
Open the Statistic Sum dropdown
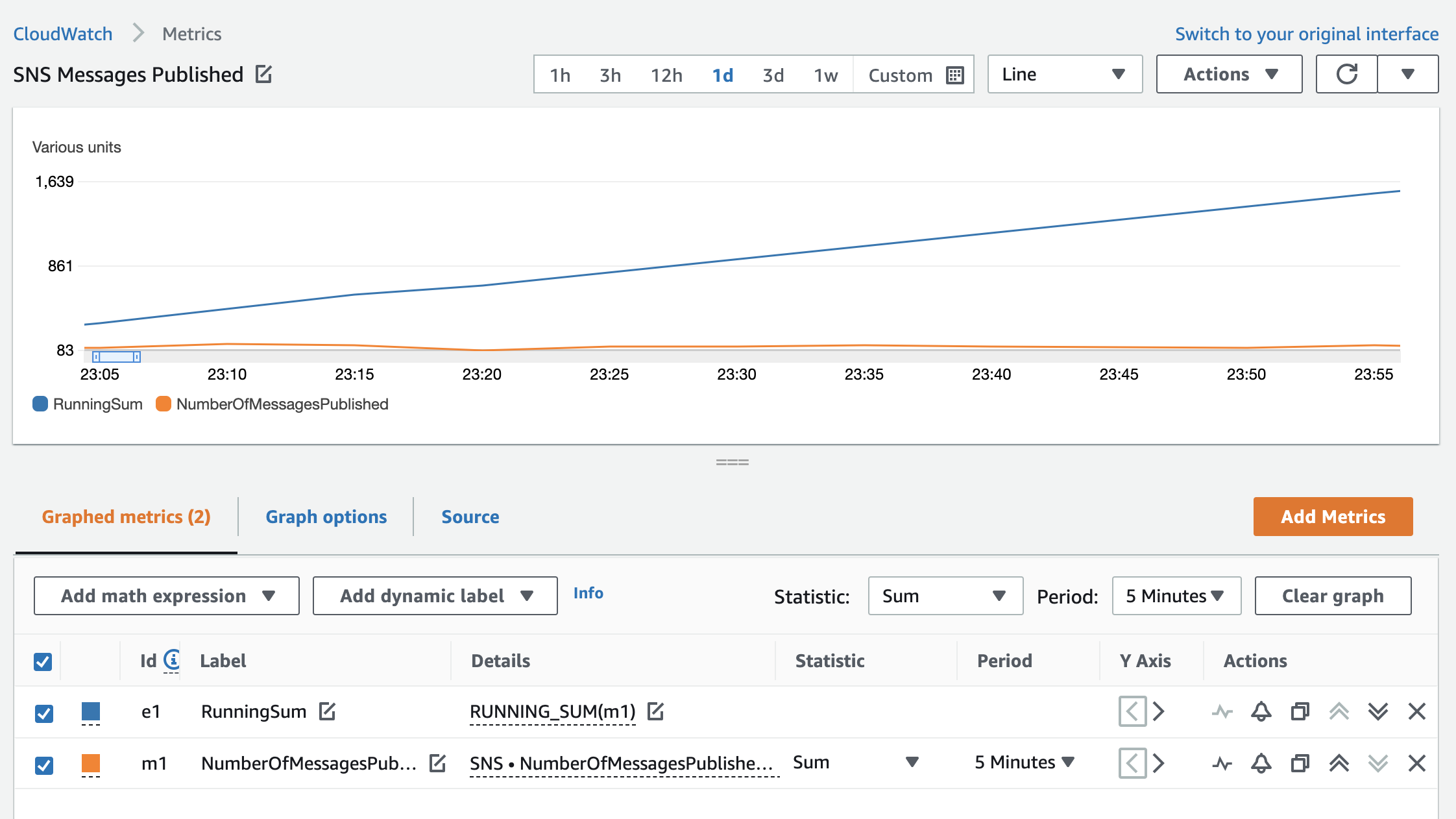[x=945, y=596]
